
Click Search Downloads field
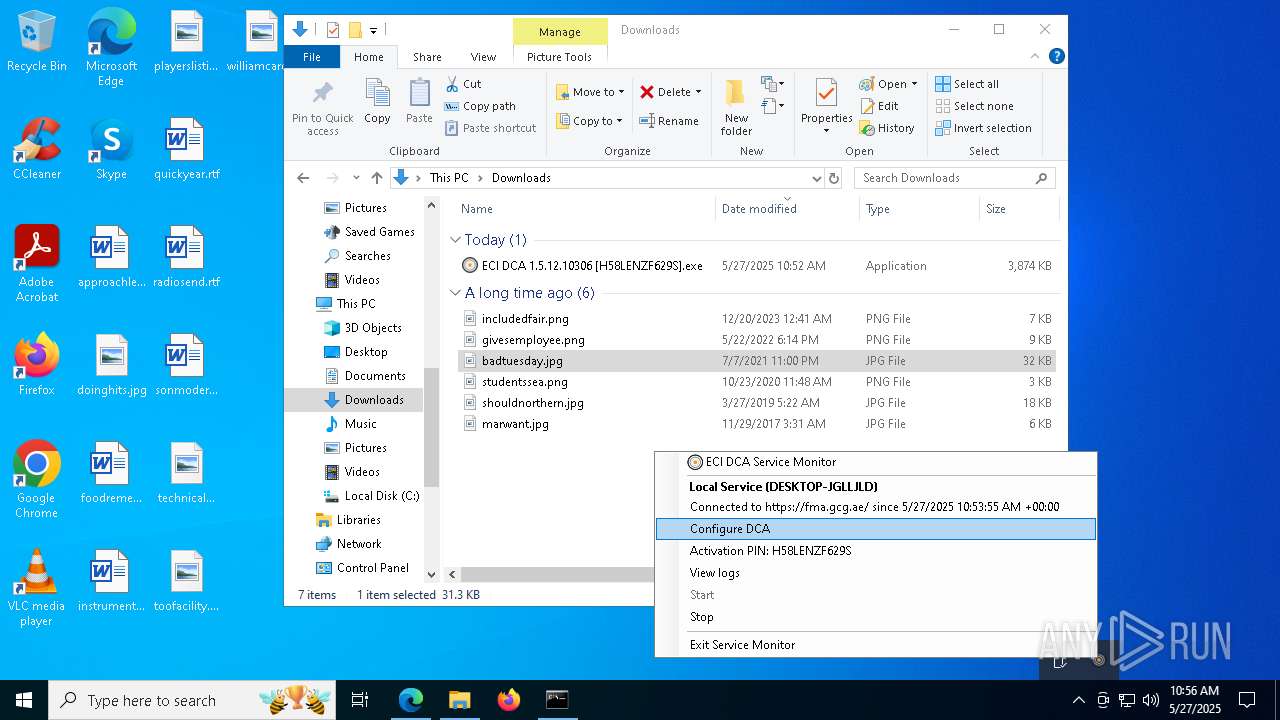(955, 178)
